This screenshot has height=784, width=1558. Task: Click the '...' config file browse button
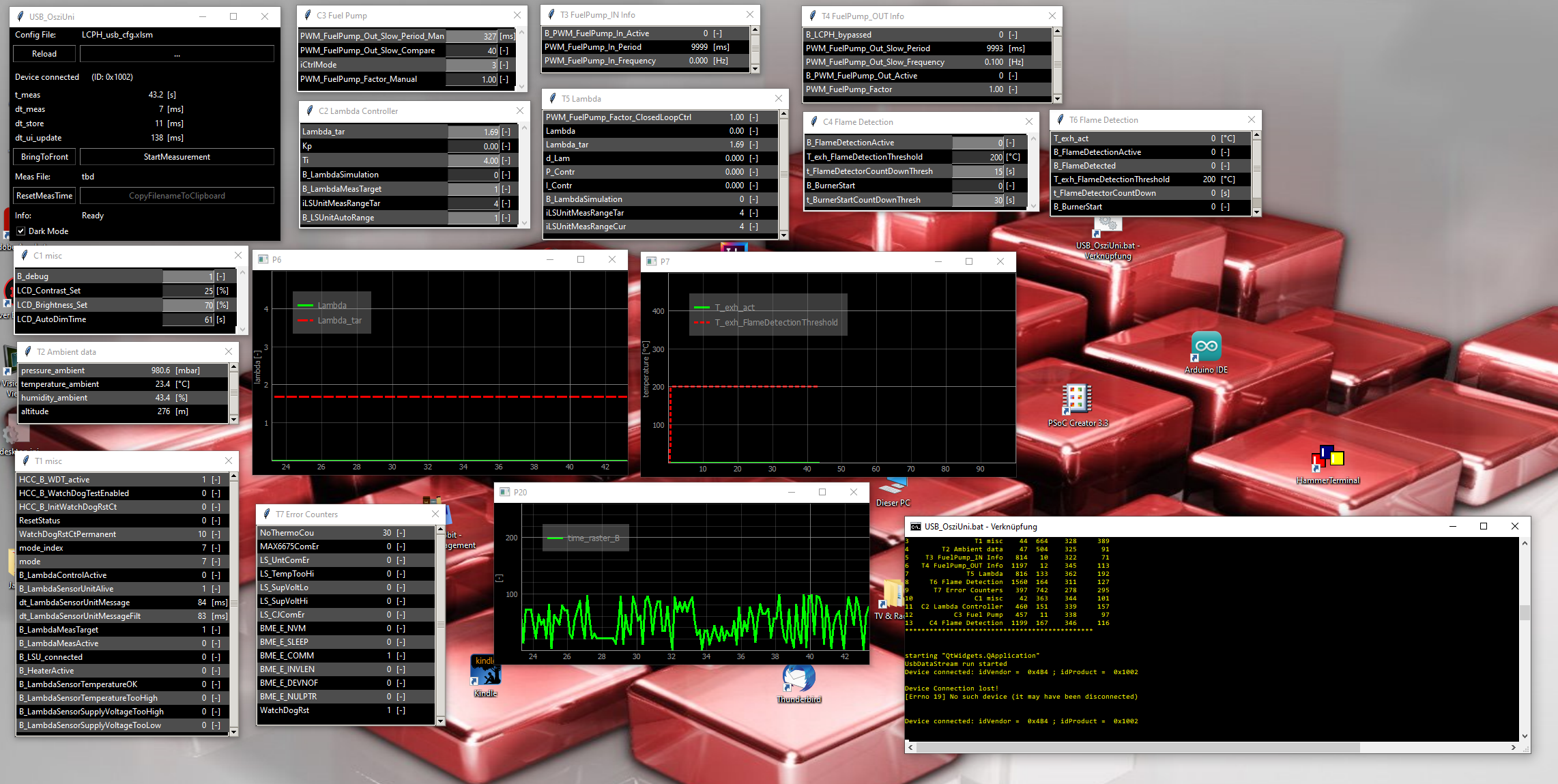coord(177,54)
